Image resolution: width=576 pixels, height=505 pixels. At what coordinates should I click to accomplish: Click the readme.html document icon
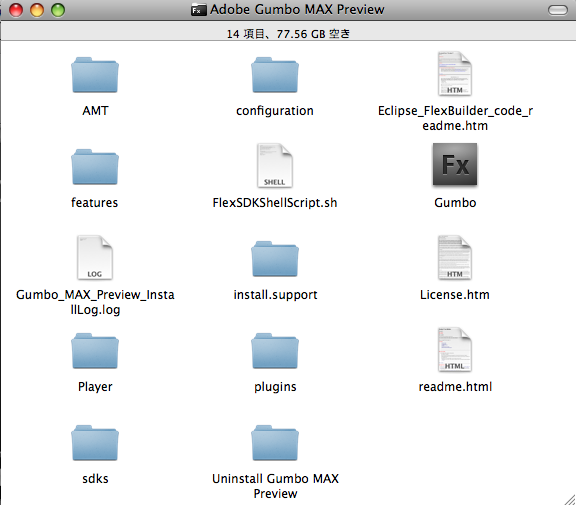point(454,350)
